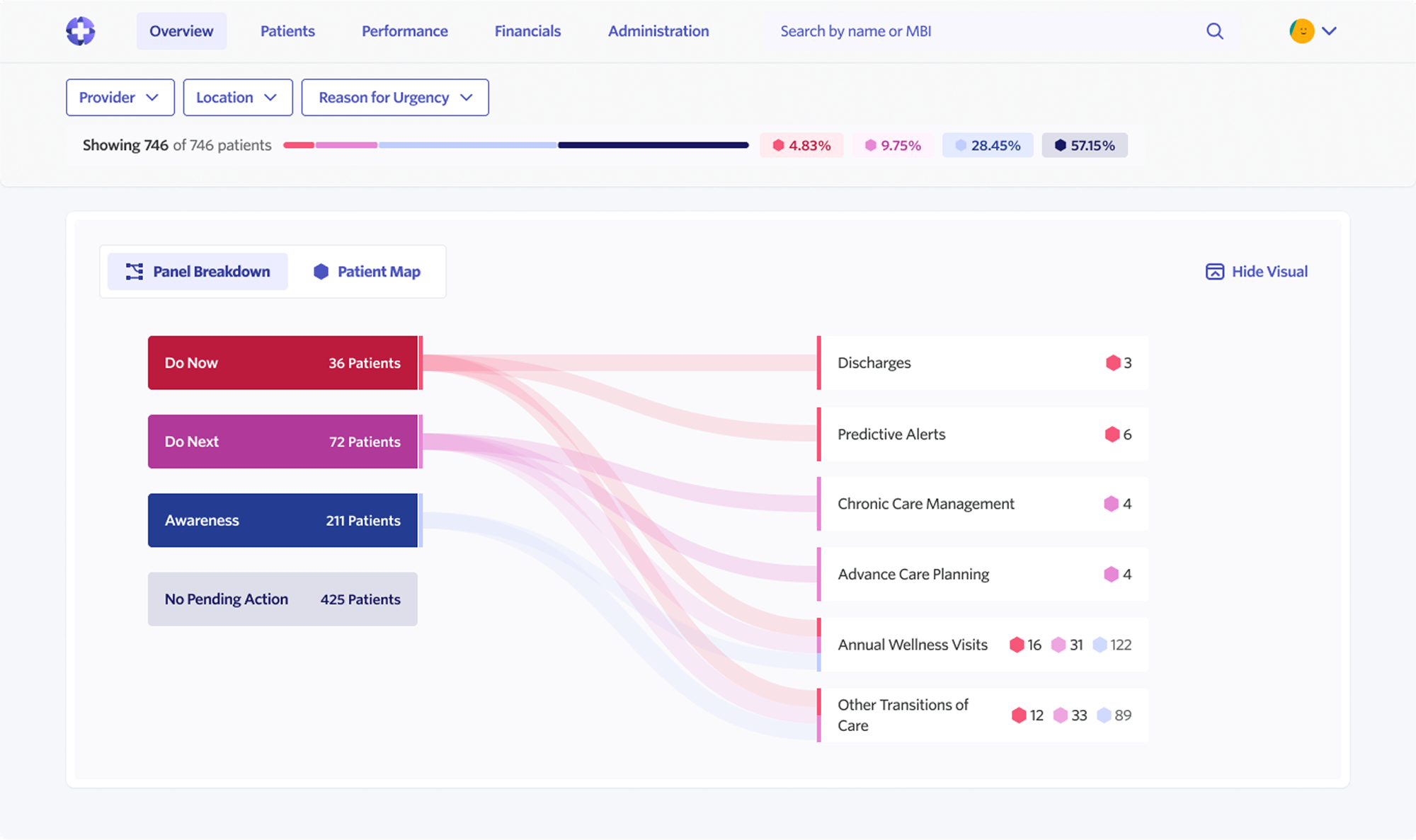Toggle the 28.45% light blue filter chip
The height and width of the screenshot is (840, 1416).
coord(987,145)
